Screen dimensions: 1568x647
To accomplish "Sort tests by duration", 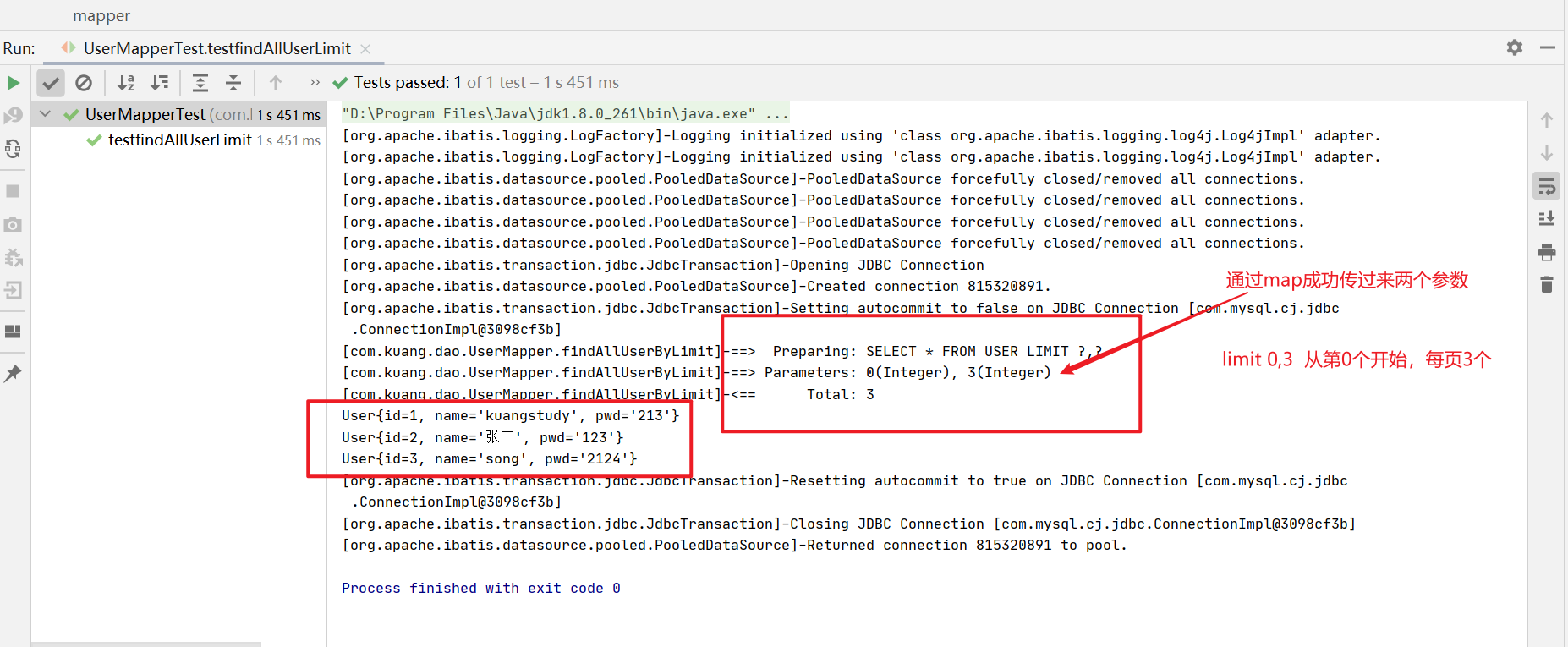I will pyautogui.click(x=159, y=83).
